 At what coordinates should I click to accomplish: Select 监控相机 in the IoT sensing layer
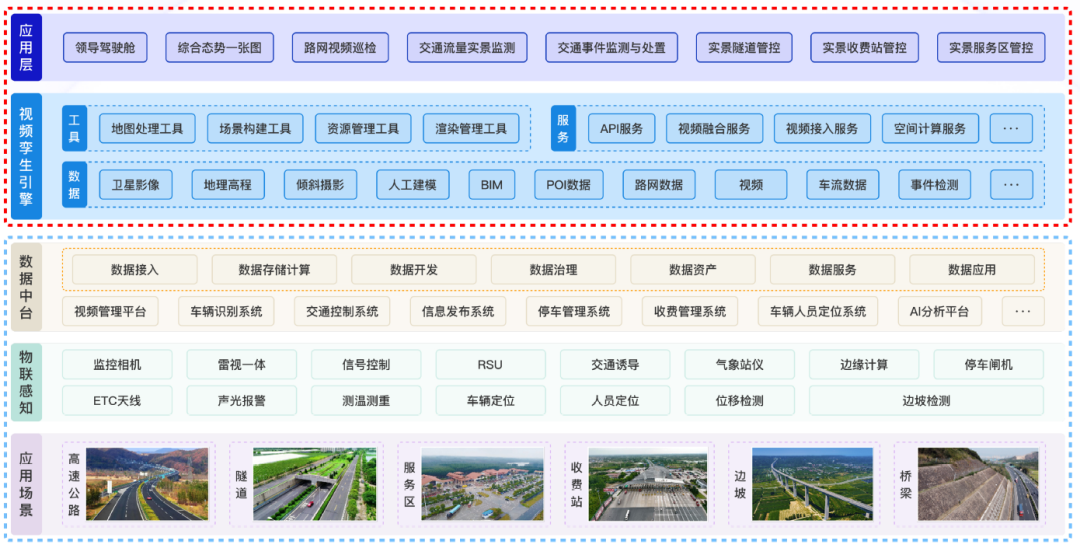(x=117, y=365)
